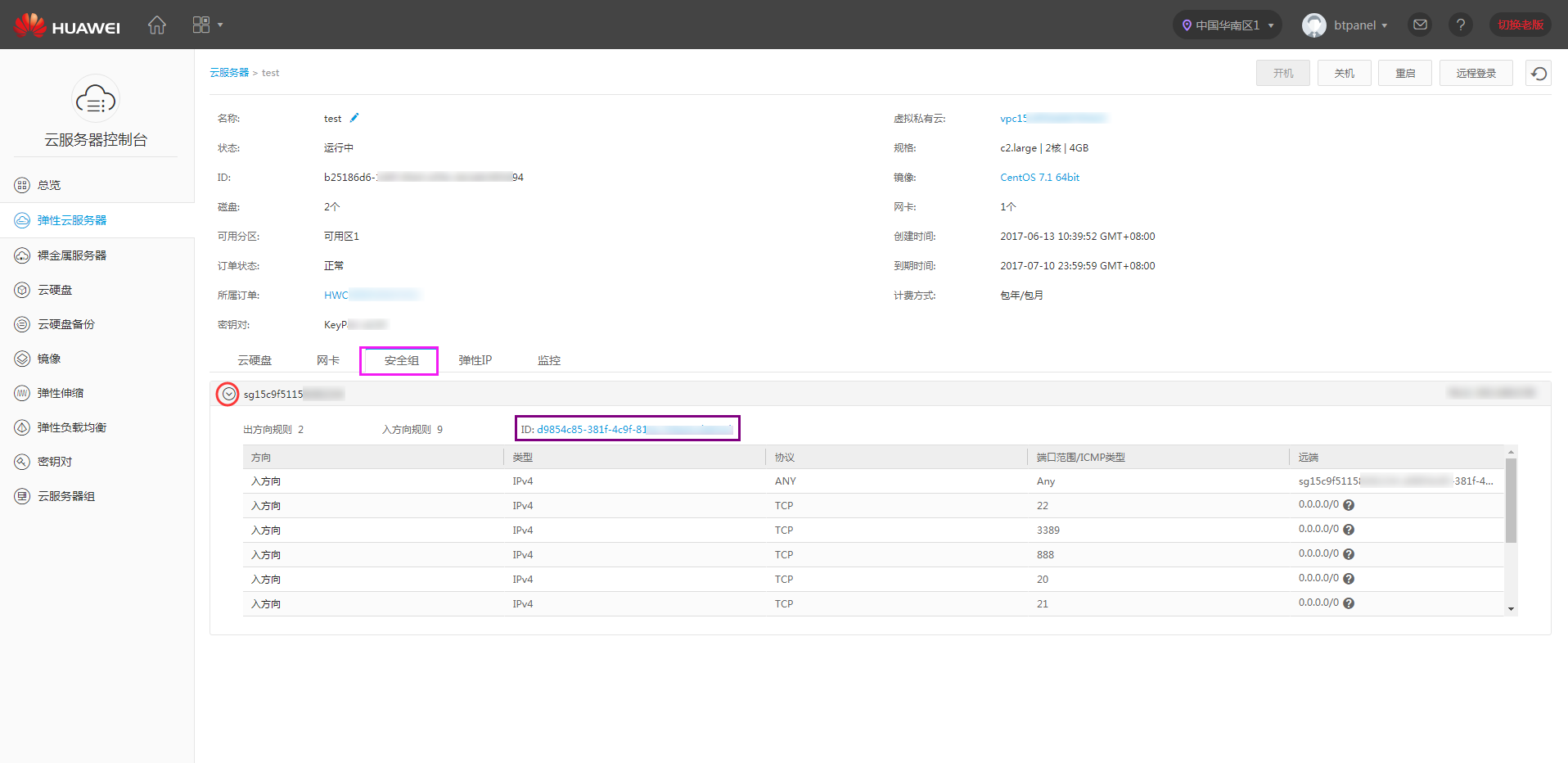Open the messages envelope icon

[1420, 25]
